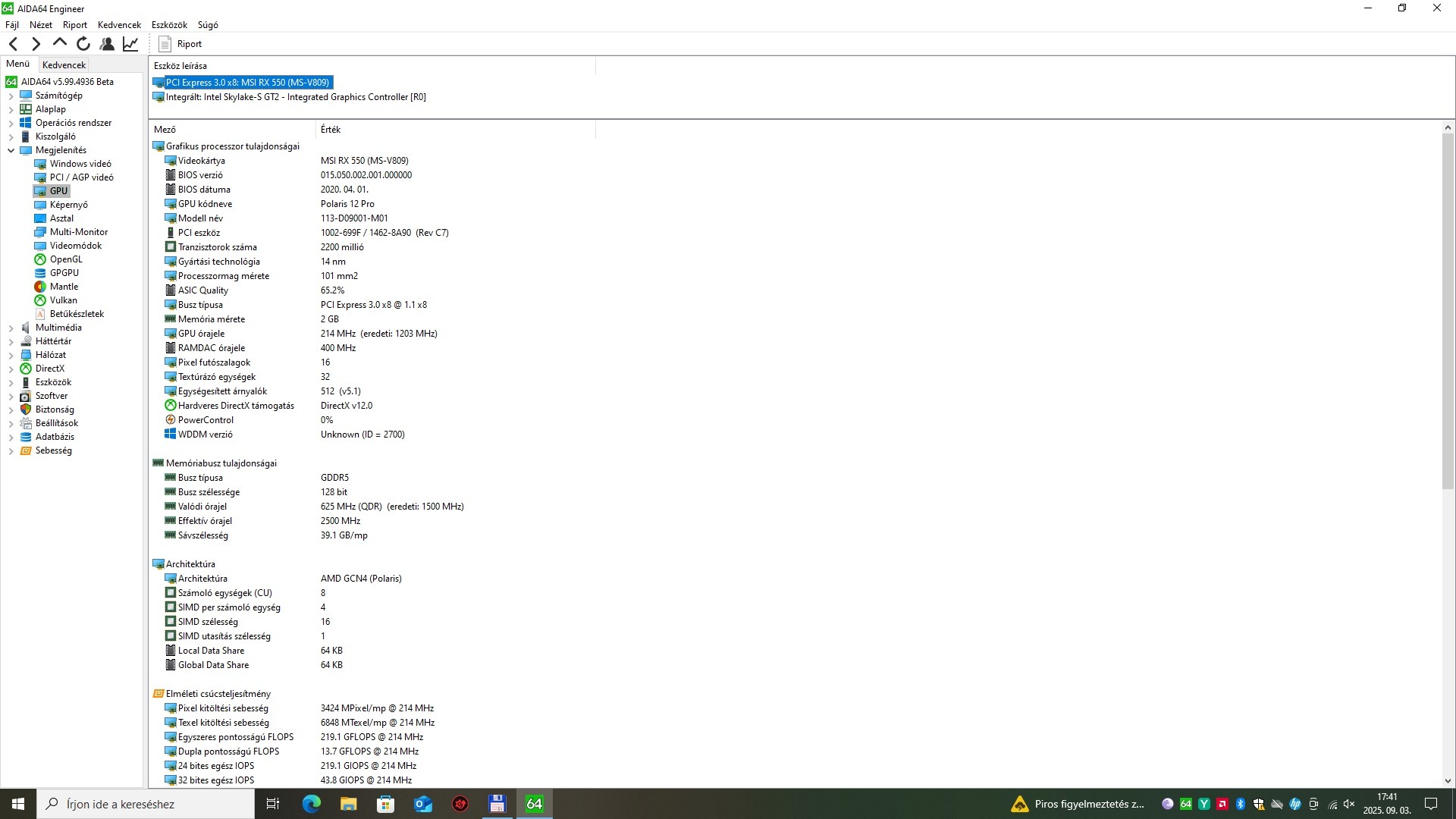The image size is (1456, 819).
Task: Expand the Sebesség tree node
Action: point(11,451)
